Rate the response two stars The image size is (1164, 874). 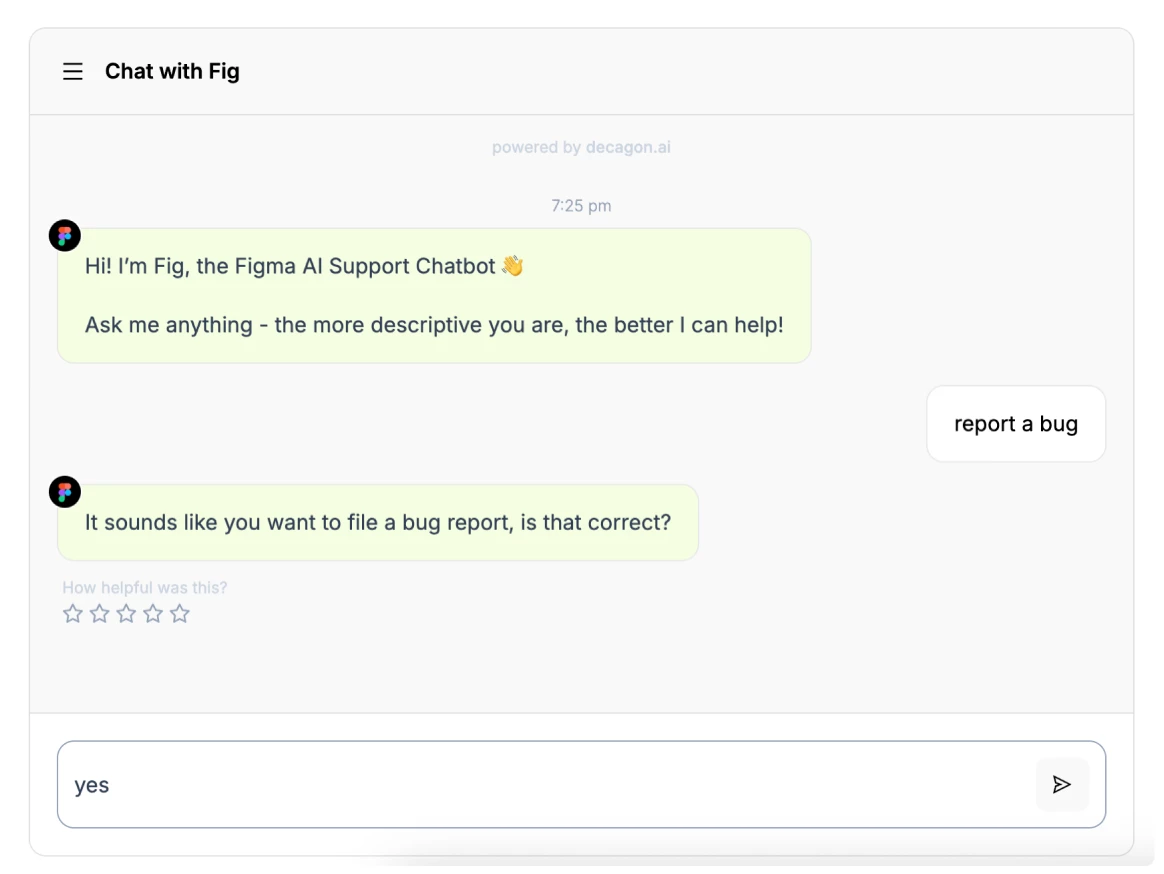pos(99,613)
